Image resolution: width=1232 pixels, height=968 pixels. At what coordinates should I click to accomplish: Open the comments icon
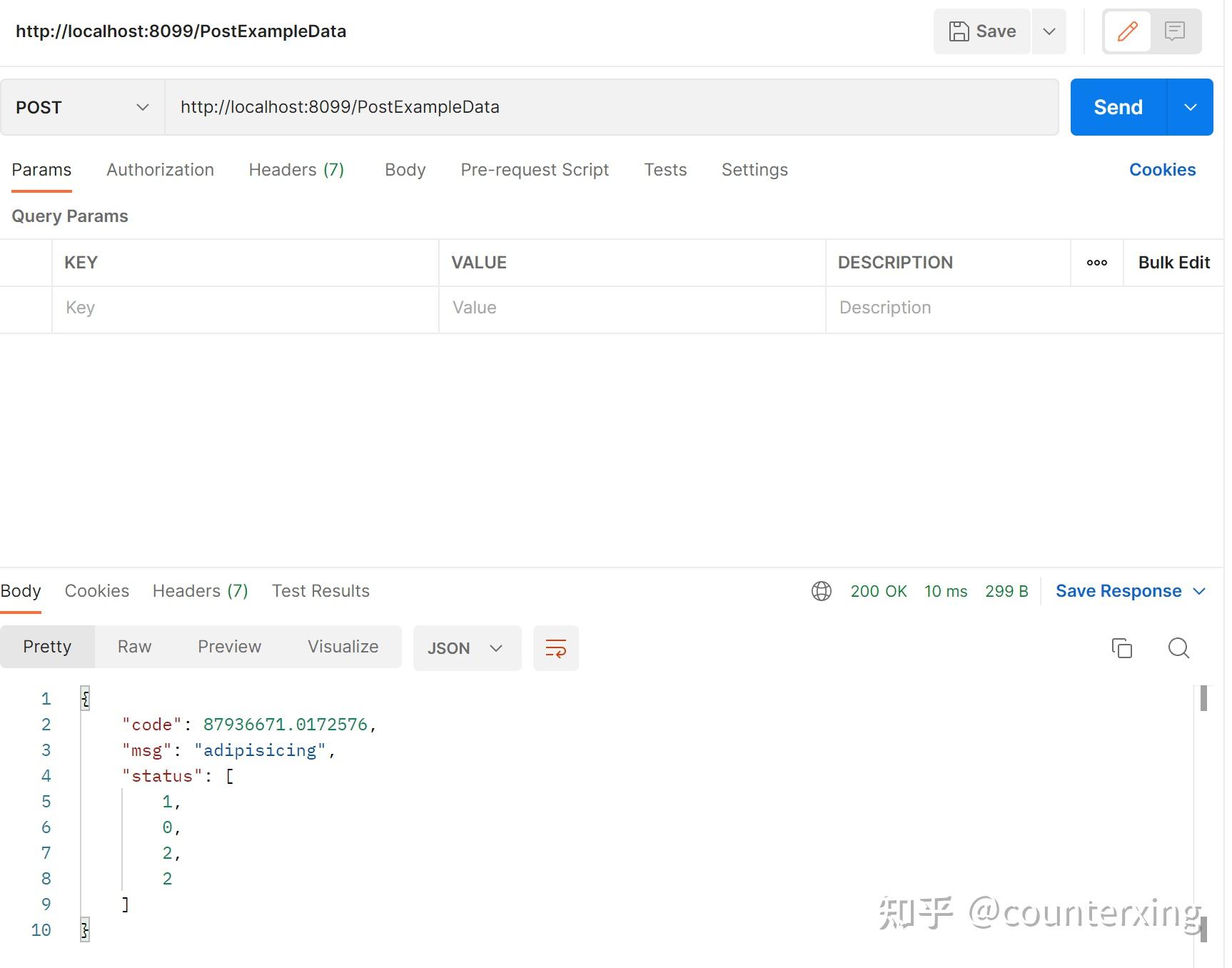tap(1174, 31)
